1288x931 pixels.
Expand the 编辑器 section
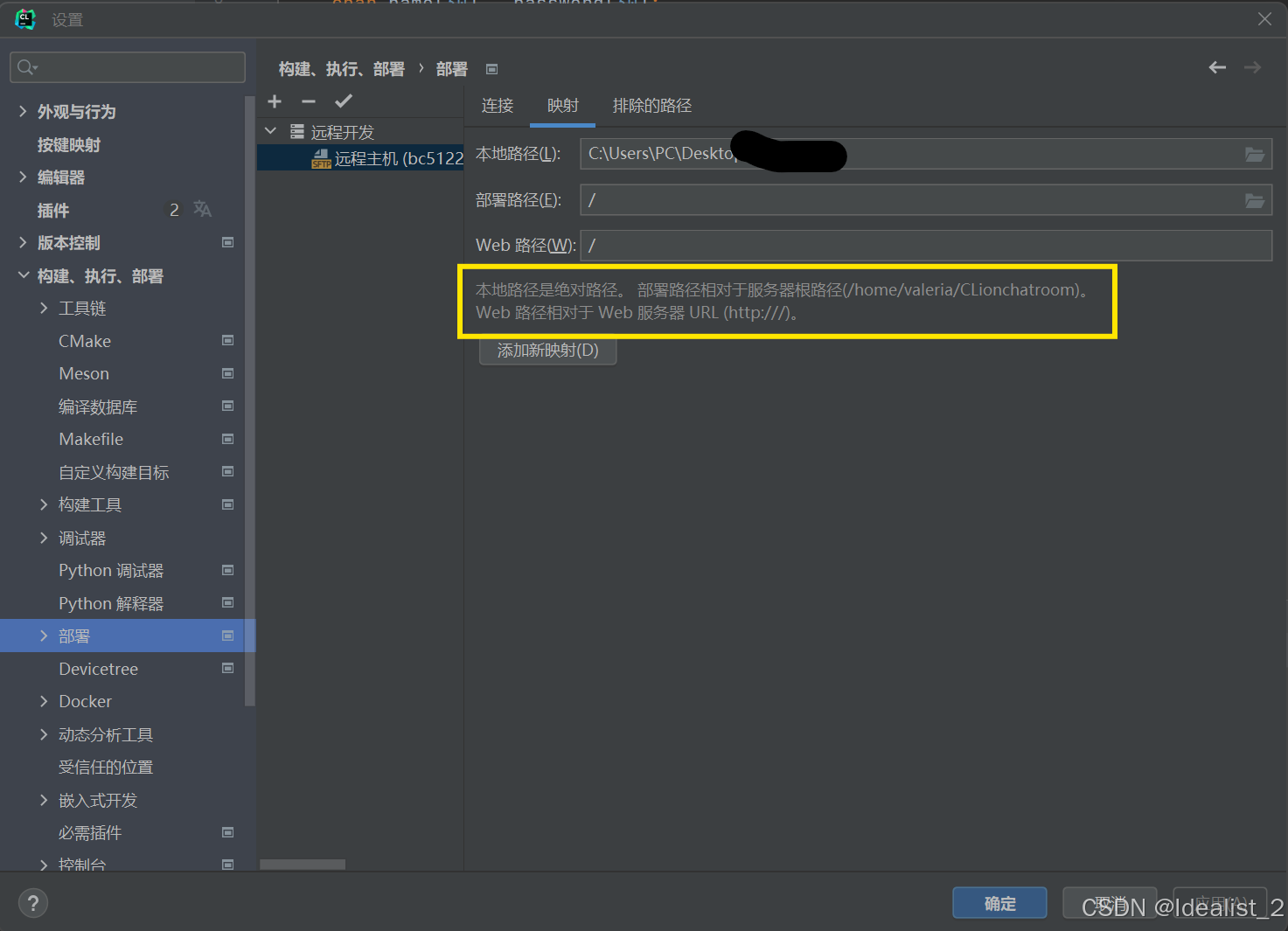[x=23, y=177]
